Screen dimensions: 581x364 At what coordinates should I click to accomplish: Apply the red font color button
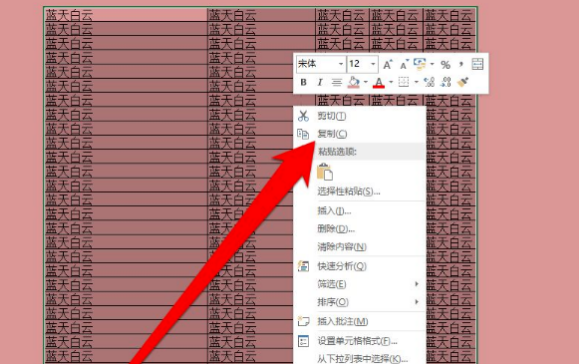[379, 82]
